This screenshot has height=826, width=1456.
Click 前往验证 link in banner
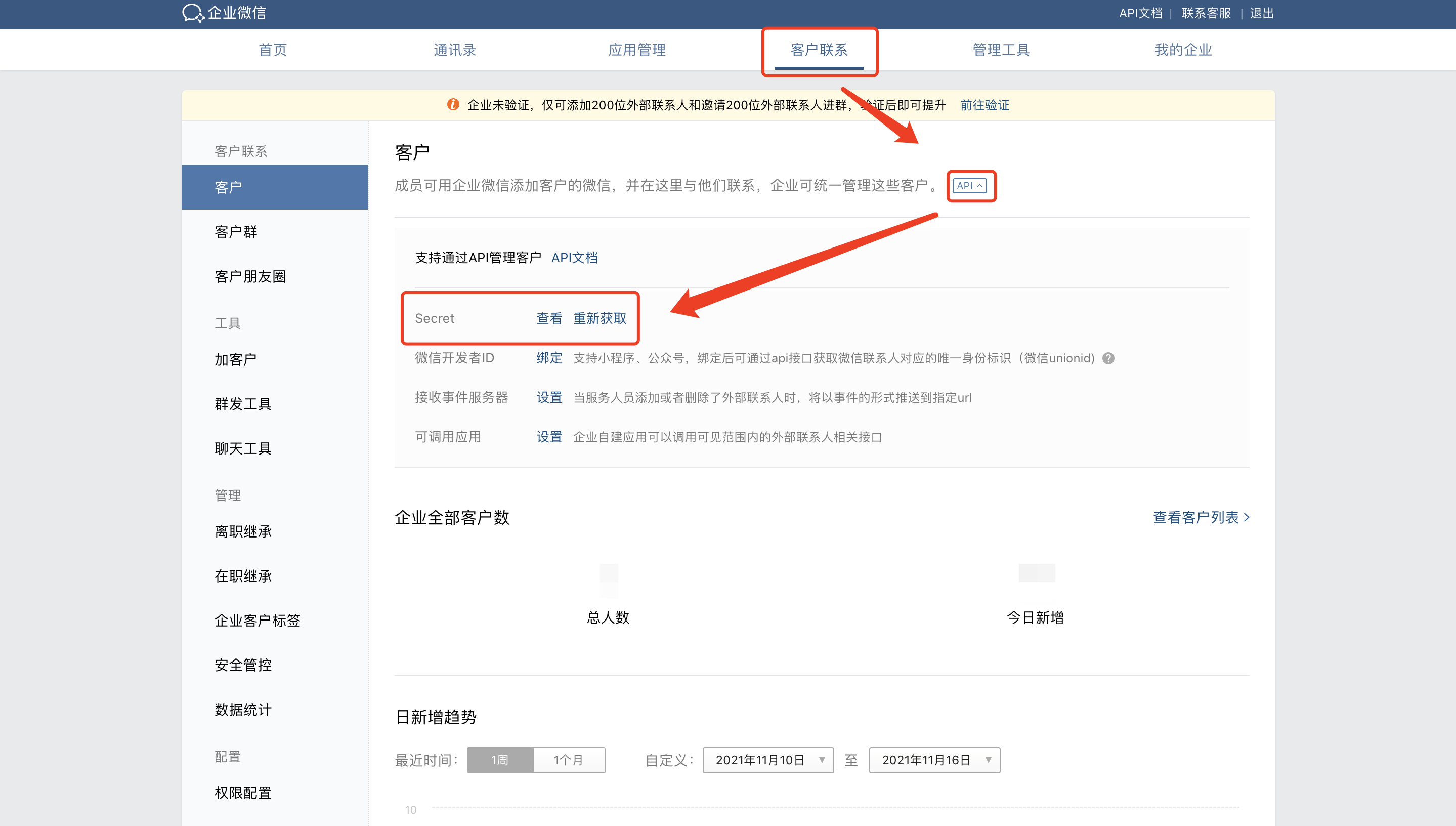click(x=985, y=105)
